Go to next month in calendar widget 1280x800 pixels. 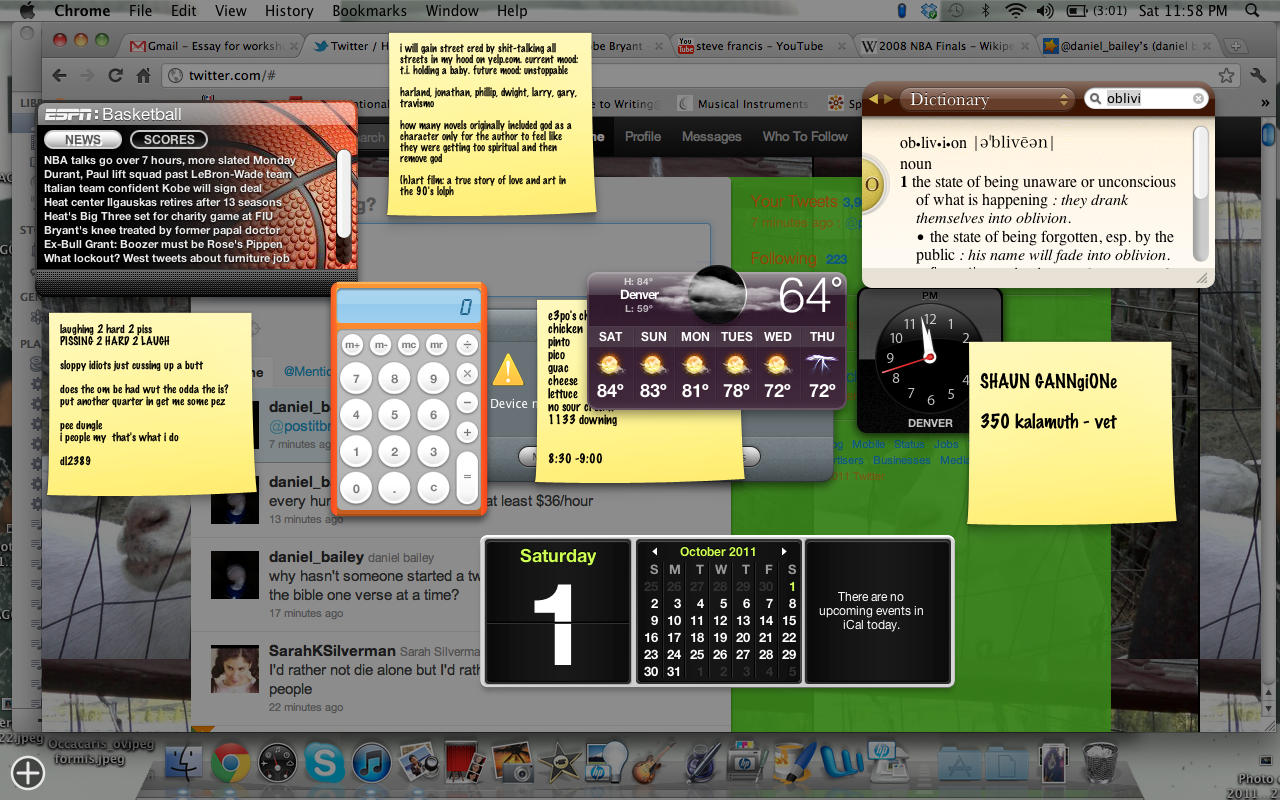click(785, 552)
